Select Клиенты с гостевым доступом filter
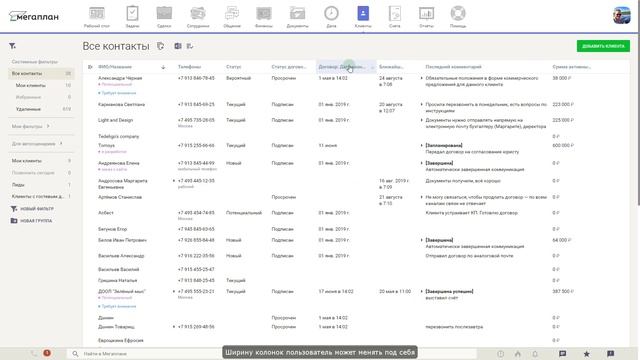This screenshot has width=640, height=360. click(41, 197)
